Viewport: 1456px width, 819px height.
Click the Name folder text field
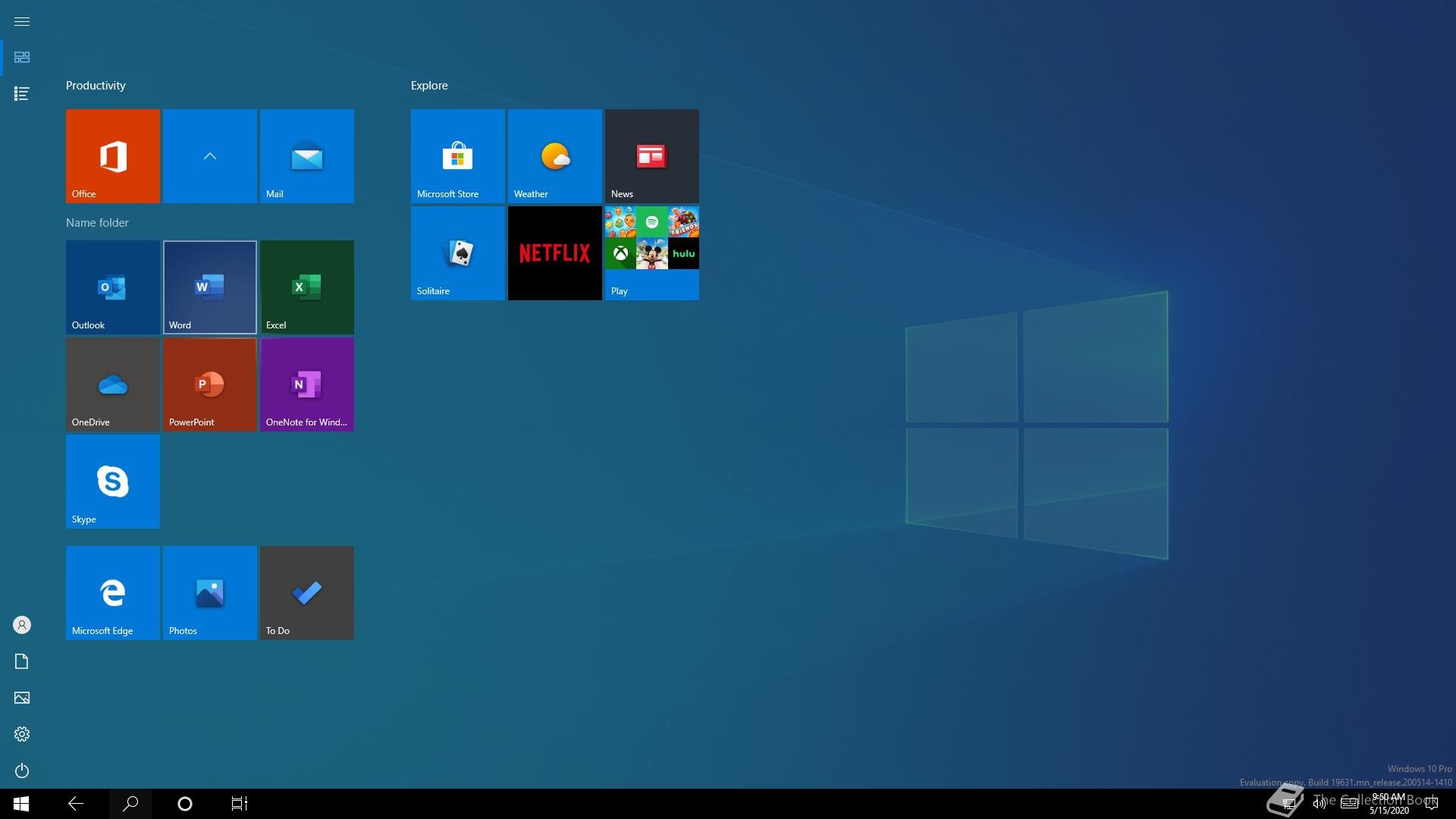click(97, 222)
